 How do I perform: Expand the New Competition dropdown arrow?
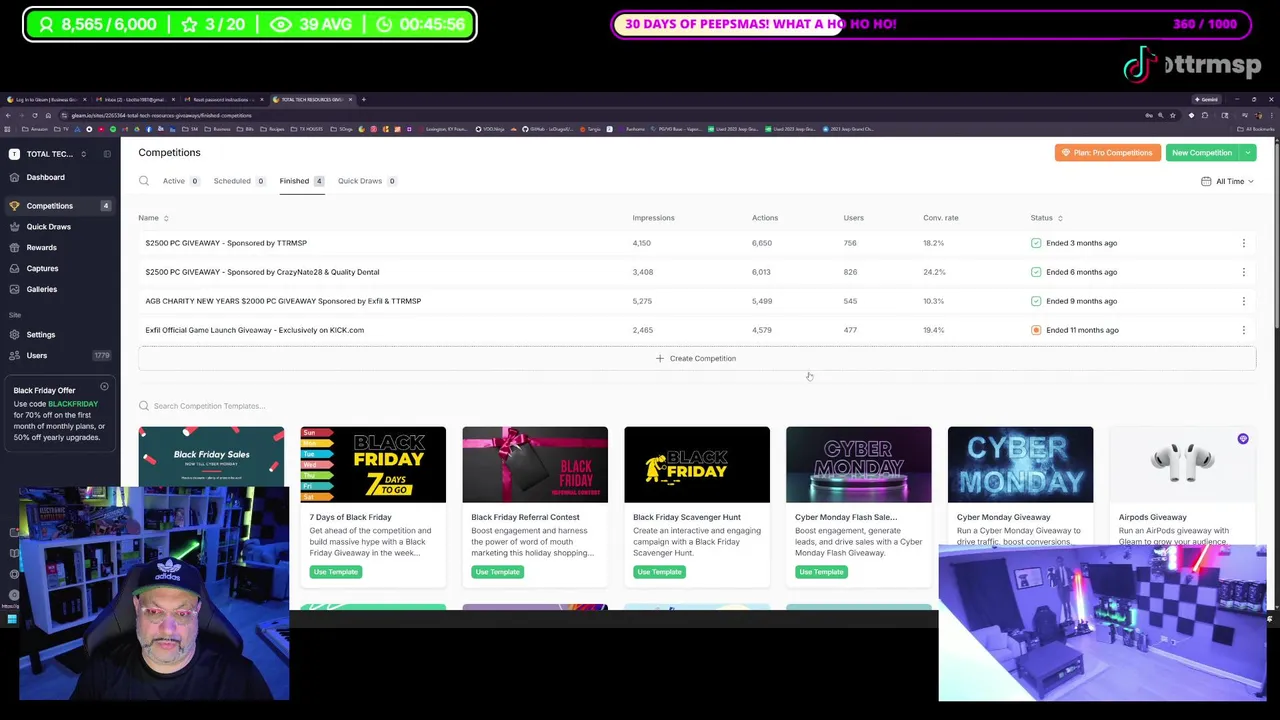[1248, 153]
